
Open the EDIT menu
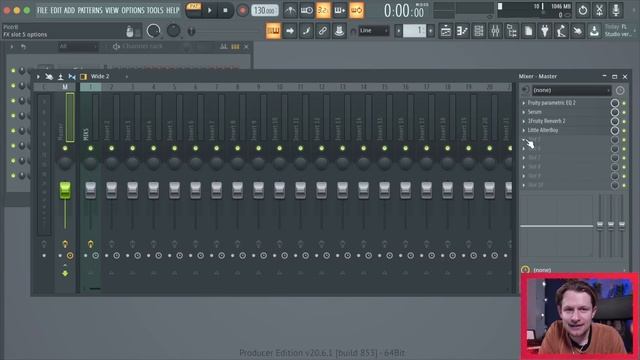56,10
